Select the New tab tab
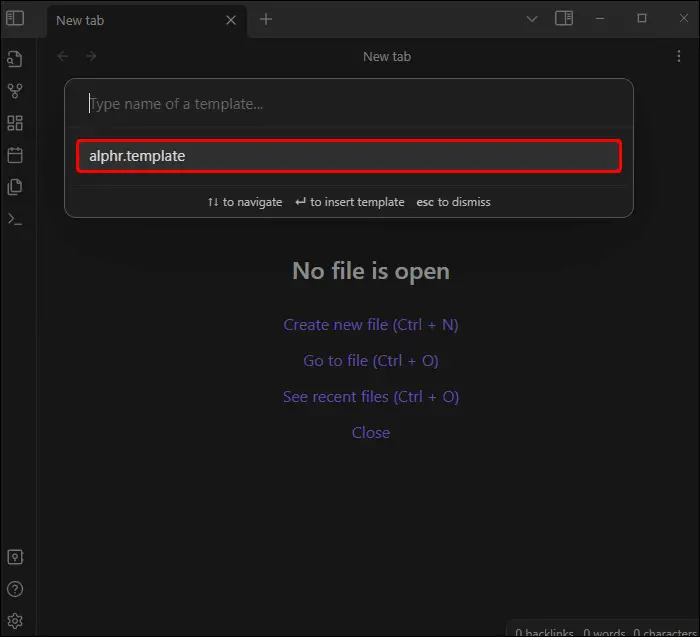This screenshot has width=700, height=637. 146,21
